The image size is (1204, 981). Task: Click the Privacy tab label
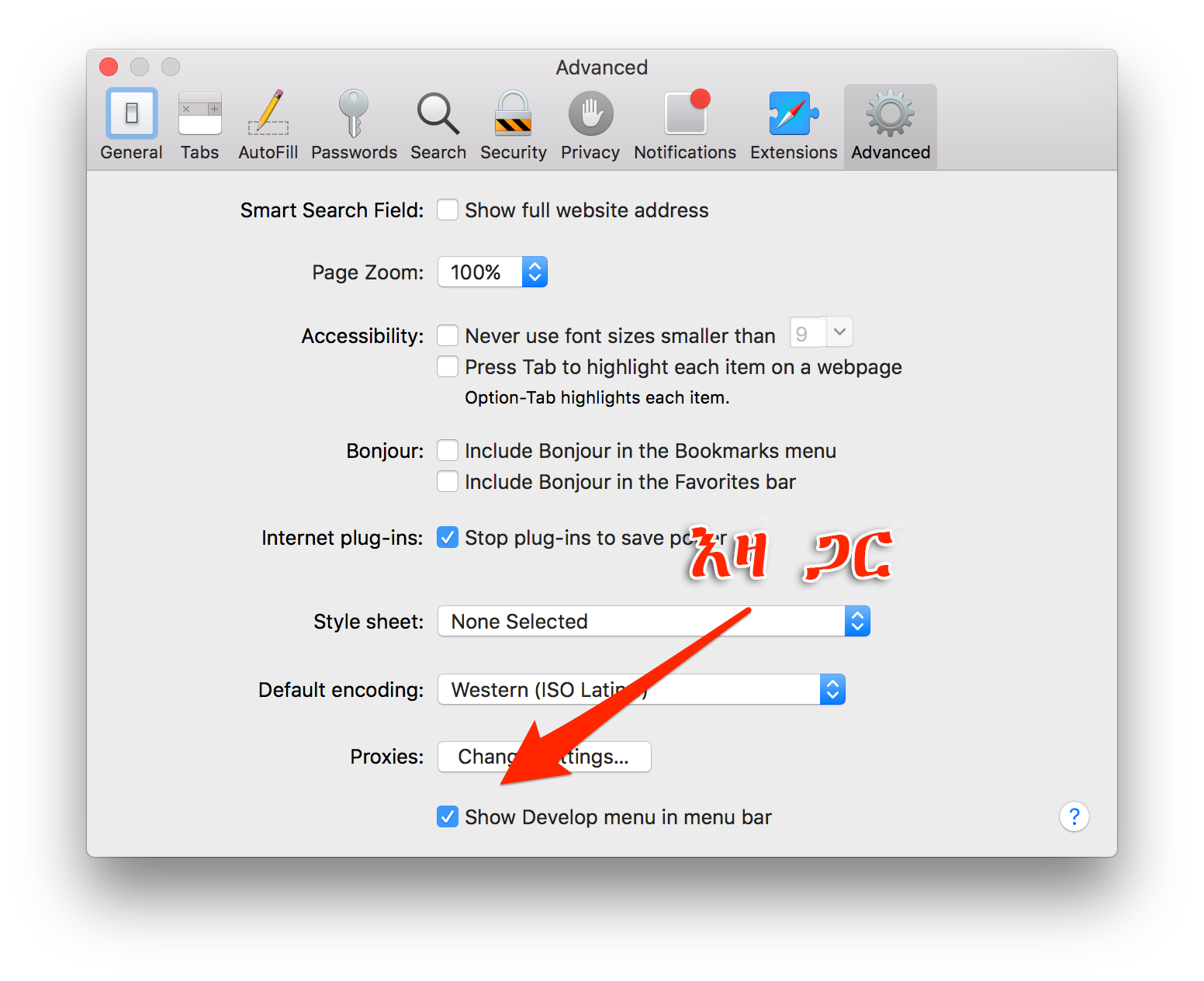coord(590,152)
